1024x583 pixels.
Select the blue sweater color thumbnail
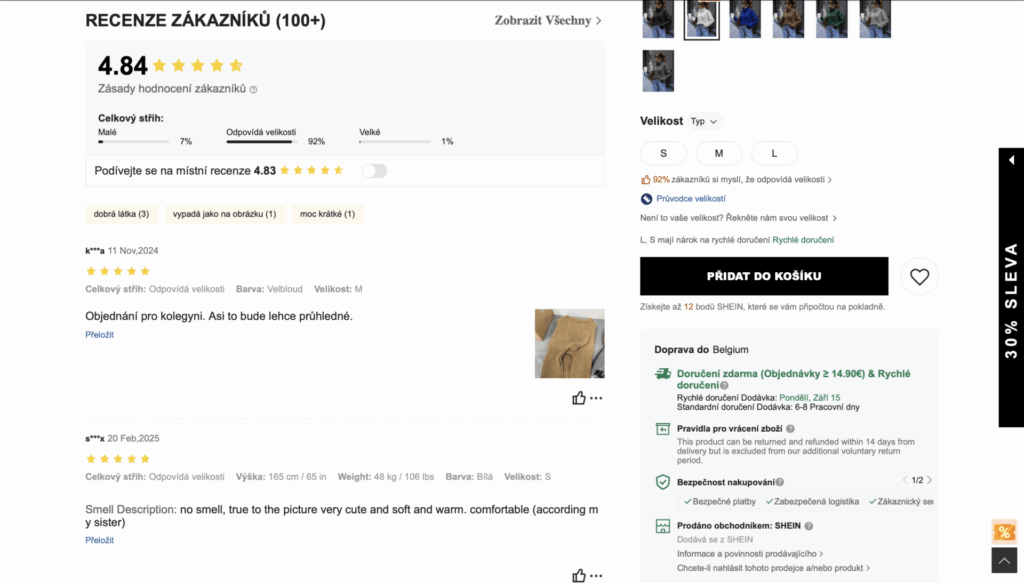pos(745,18)
